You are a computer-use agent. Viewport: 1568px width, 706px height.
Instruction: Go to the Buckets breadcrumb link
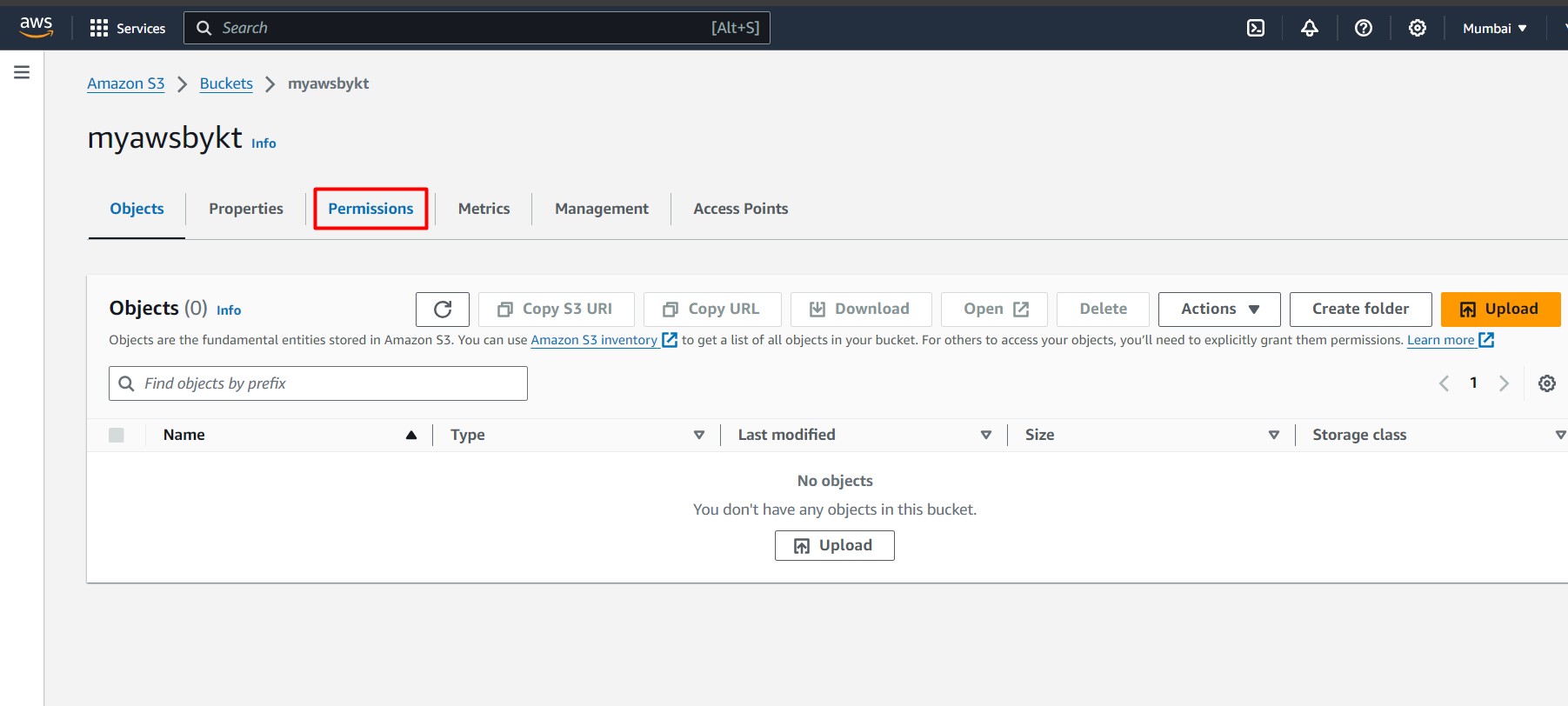coord(226,83)
